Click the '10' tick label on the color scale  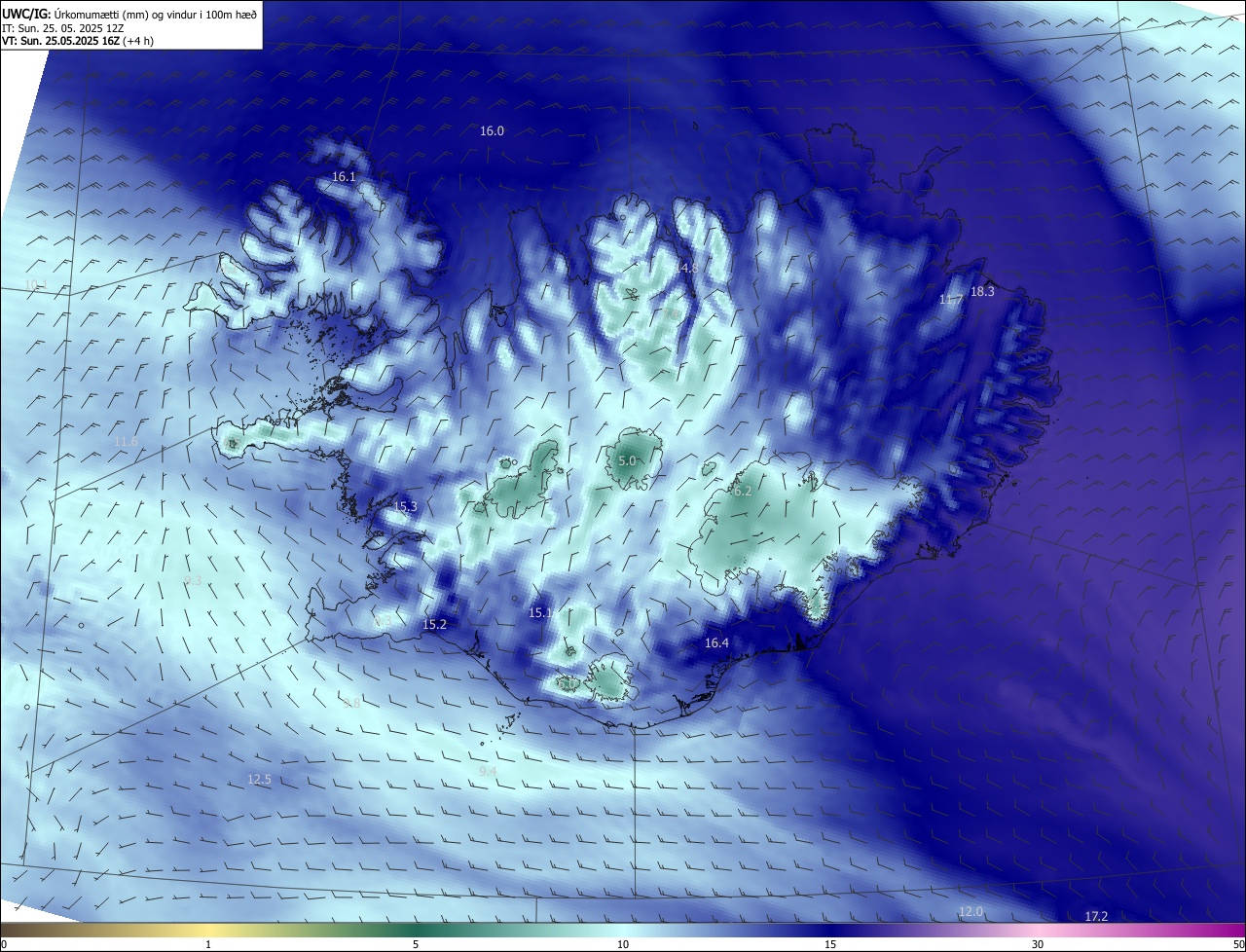coord(623,944)
